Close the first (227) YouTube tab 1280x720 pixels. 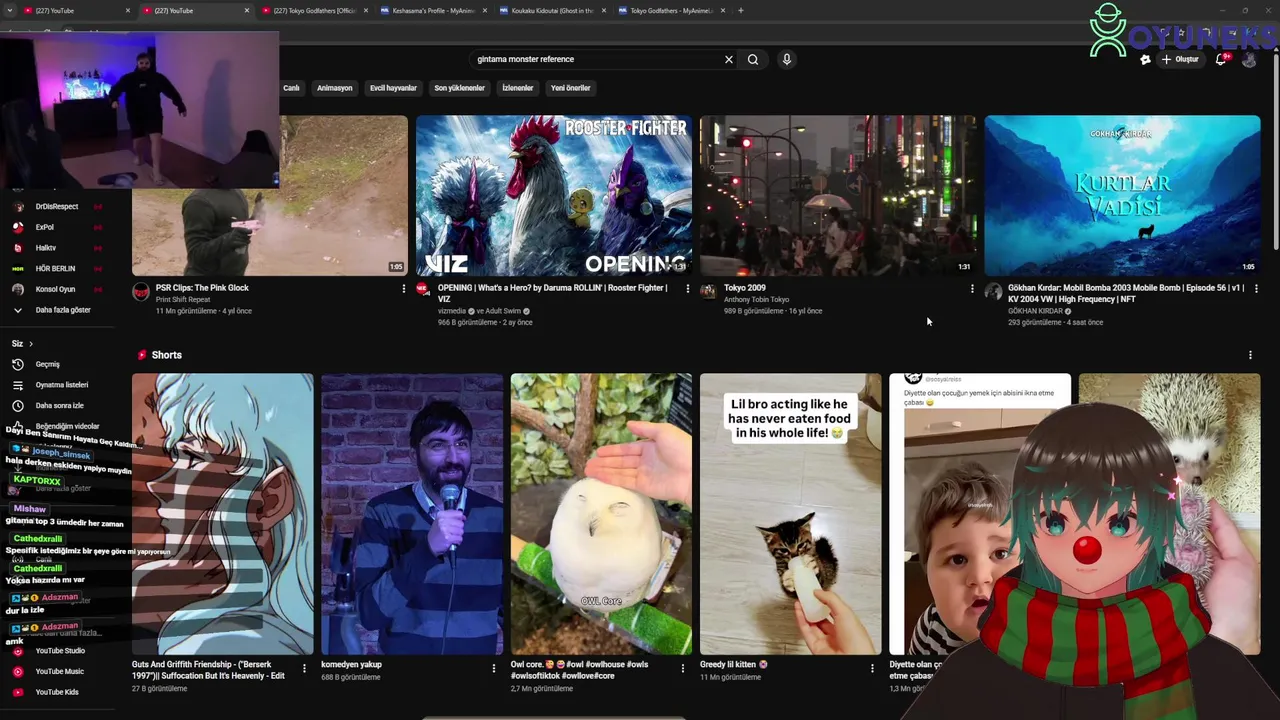[x=128, y=11]
